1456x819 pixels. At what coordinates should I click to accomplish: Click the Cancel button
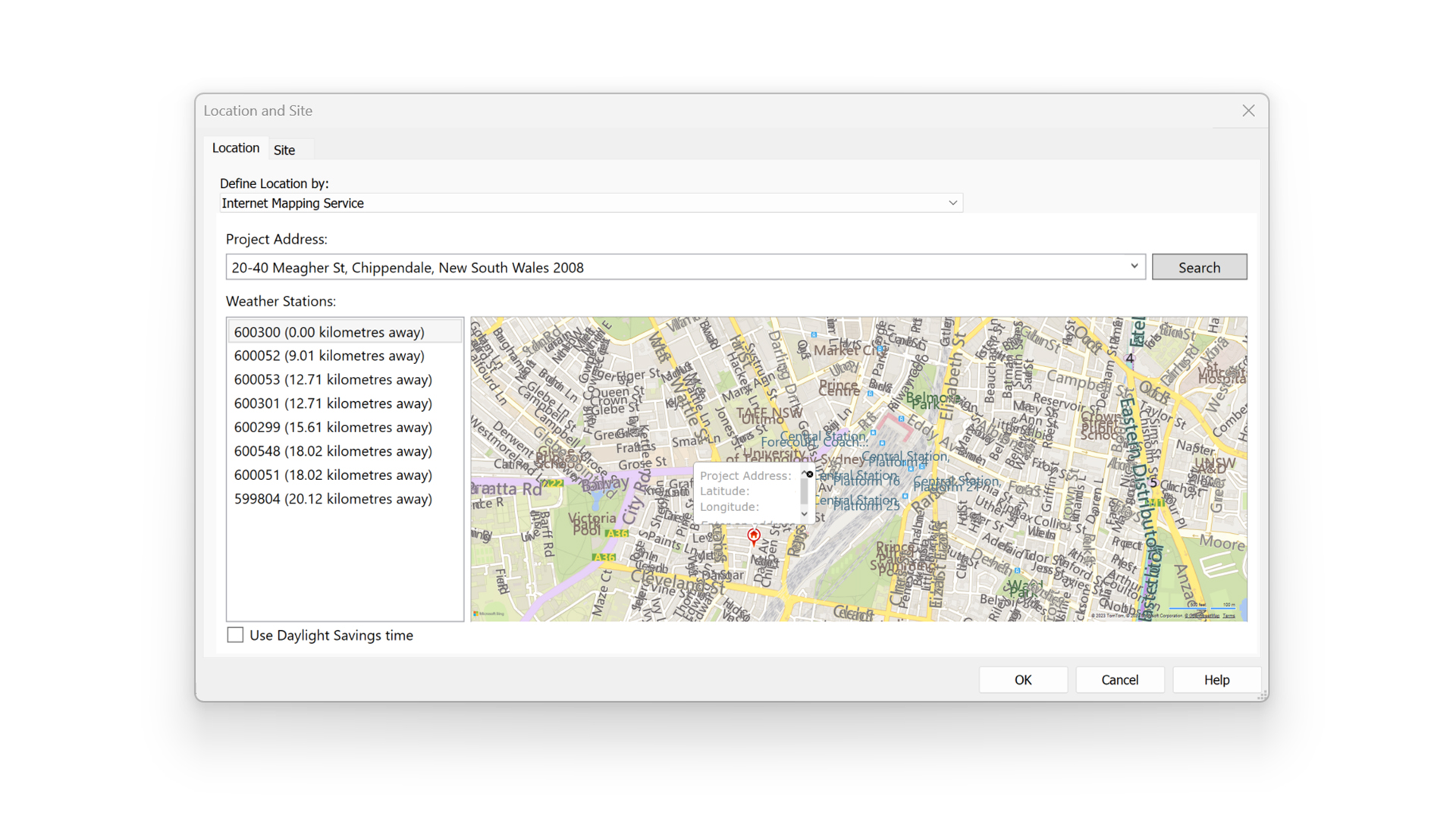(x=1119, y=680)
